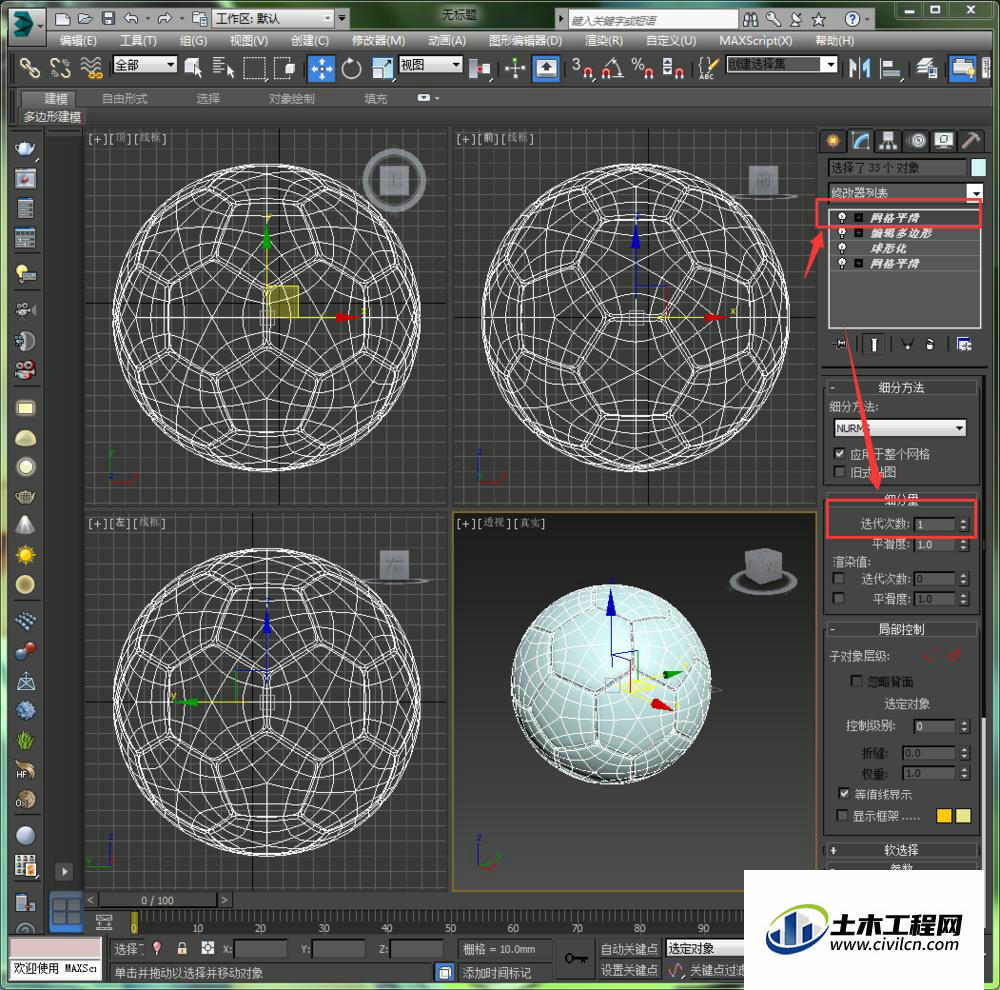The image size is (1000, 990).
Task: Open the Layer Manager icon
Action: 927,68
